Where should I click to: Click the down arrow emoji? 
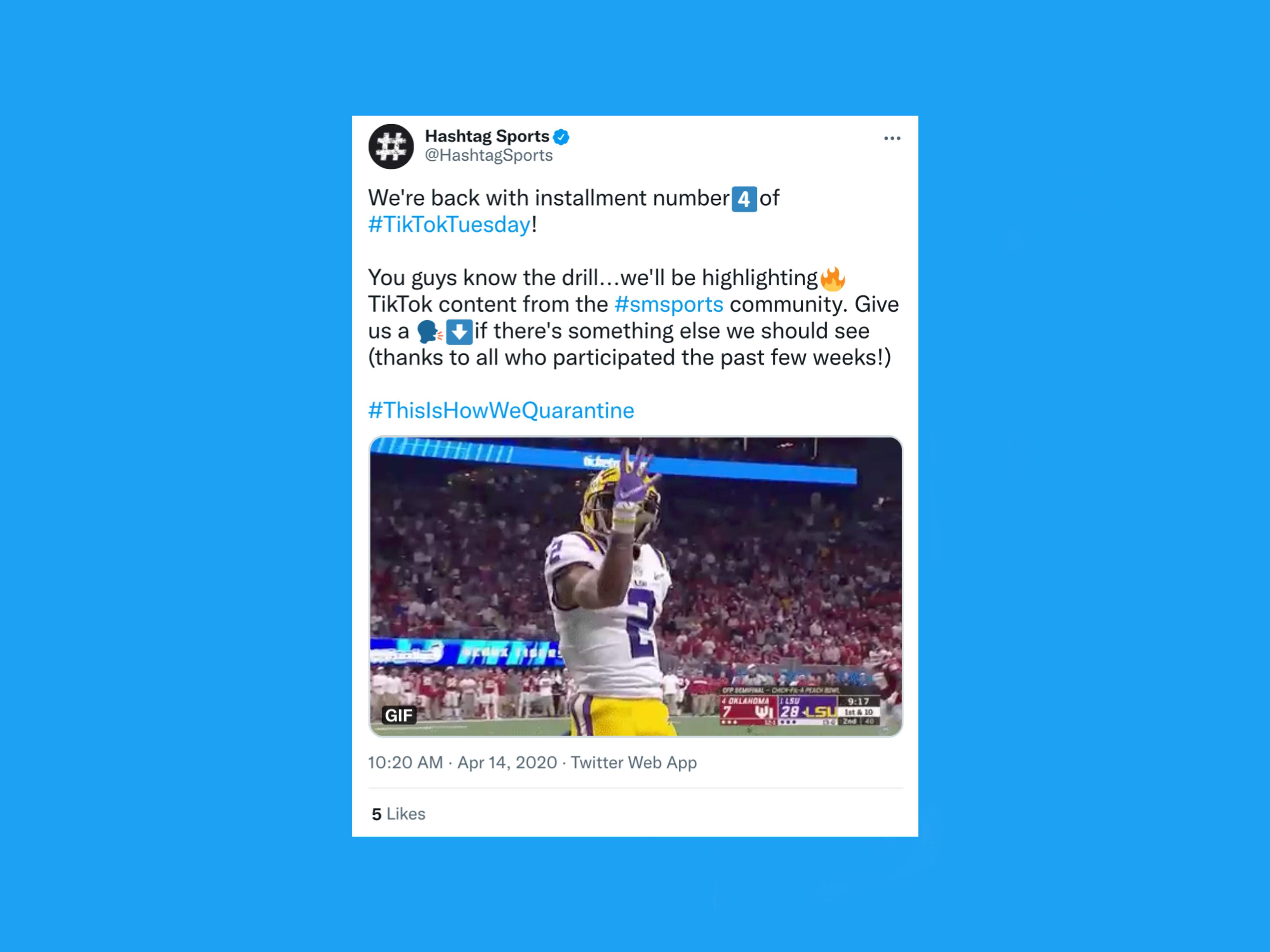click(x=459, y=332)
